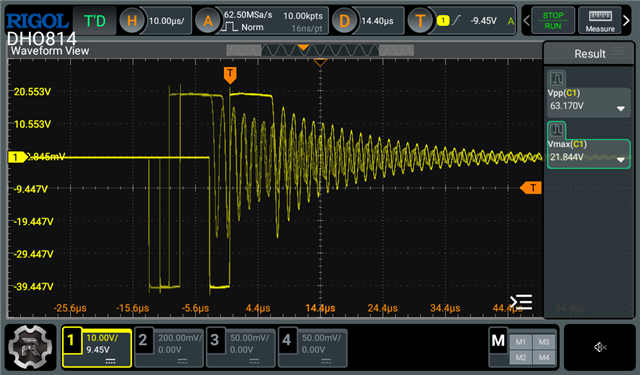The image size is (640, 375).
Task: Click the RIGOL logo
Action: pyautogui.click(x=38, y=21)
